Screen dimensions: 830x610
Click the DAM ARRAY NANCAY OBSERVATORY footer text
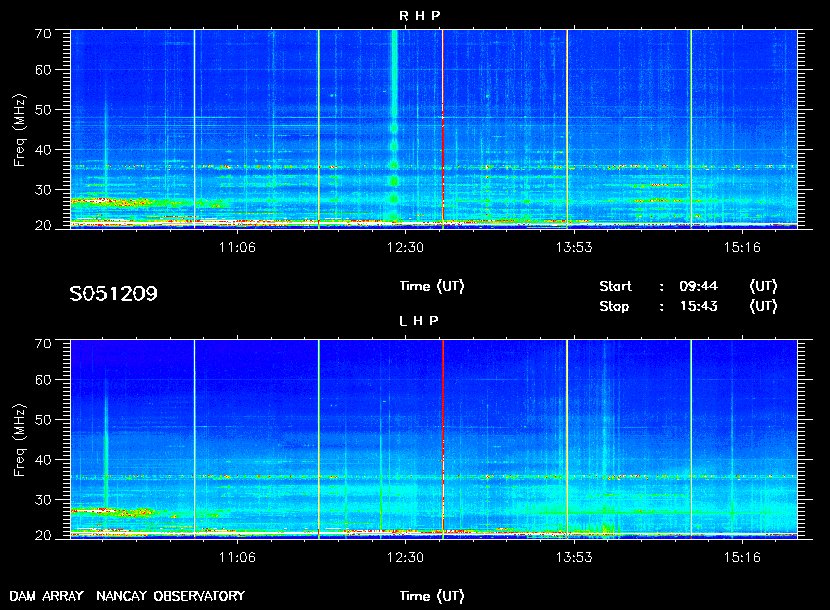[127, 596]
